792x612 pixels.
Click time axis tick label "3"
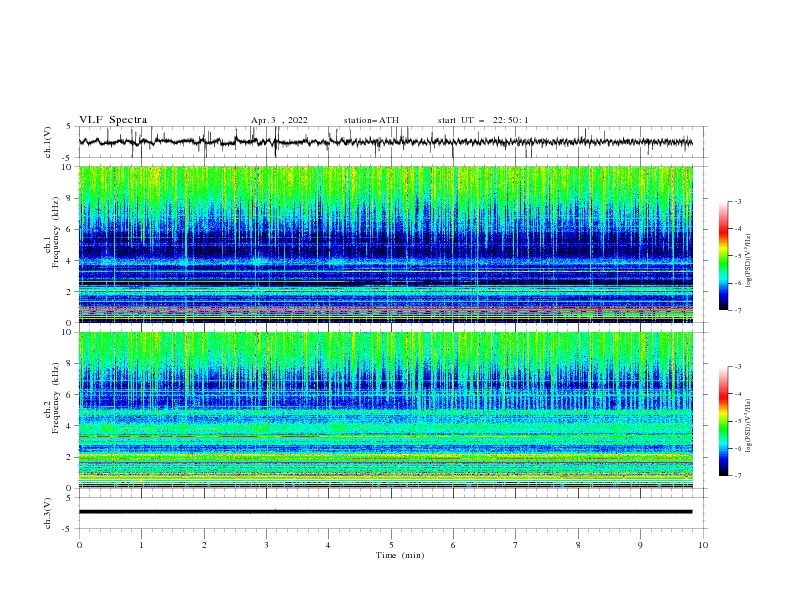click(266, 545)
